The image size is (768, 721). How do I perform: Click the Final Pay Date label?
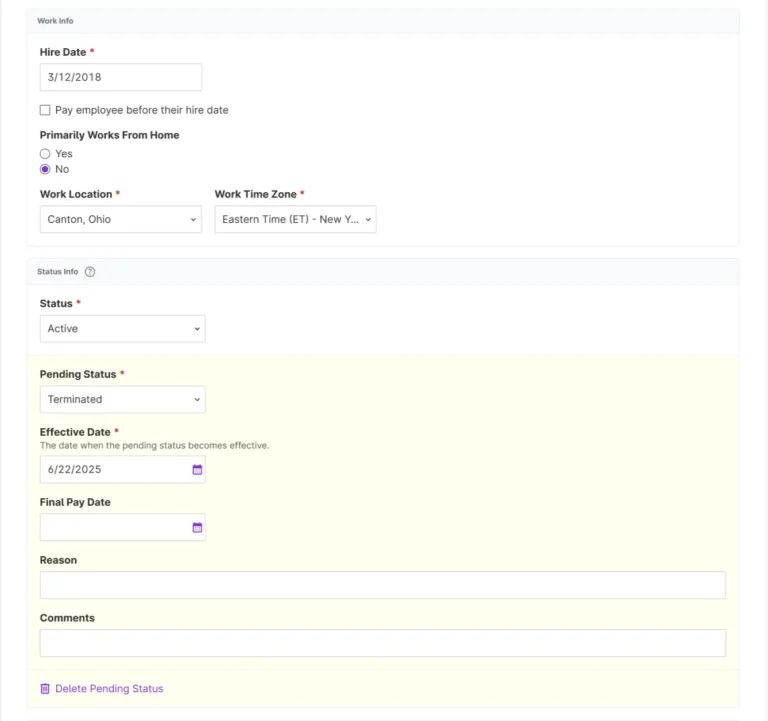coord(75,503)
